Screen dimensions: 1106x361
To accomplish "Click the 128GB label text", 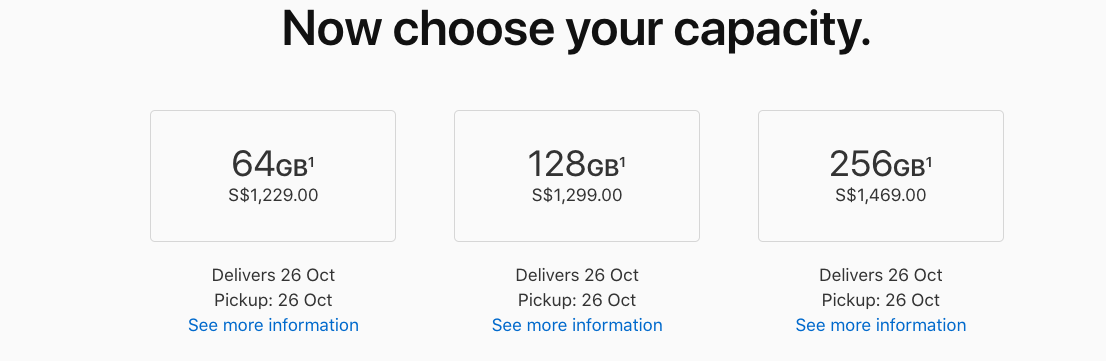I will (x=573, y=164).
